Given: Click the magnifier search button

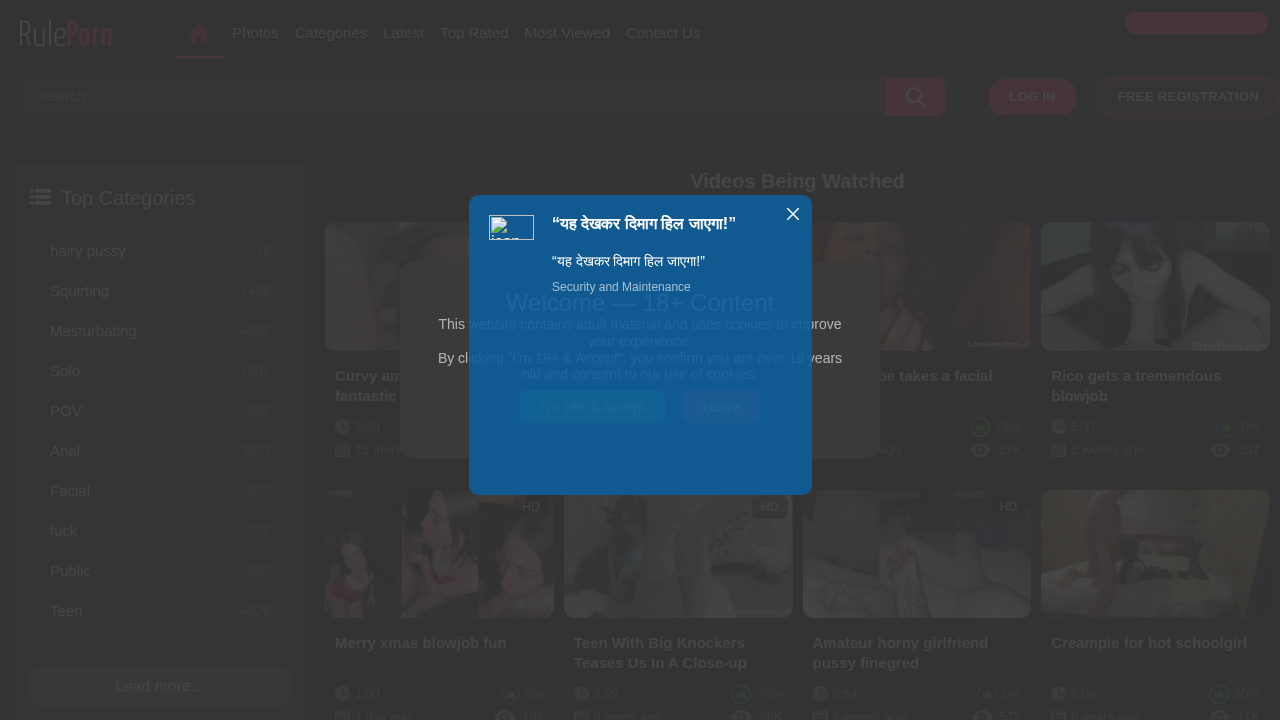Looking at the screenshot, I should tap(915, 96).
